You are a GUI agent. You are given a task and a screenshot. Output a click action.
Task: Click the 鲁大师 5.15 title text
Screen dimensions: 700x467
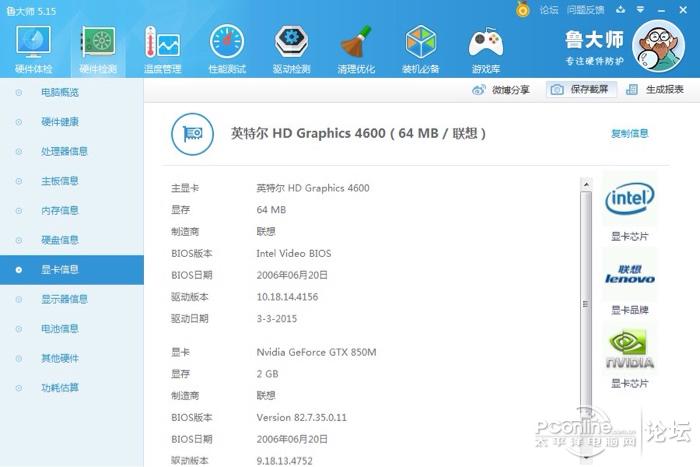(x=32, y=11)
